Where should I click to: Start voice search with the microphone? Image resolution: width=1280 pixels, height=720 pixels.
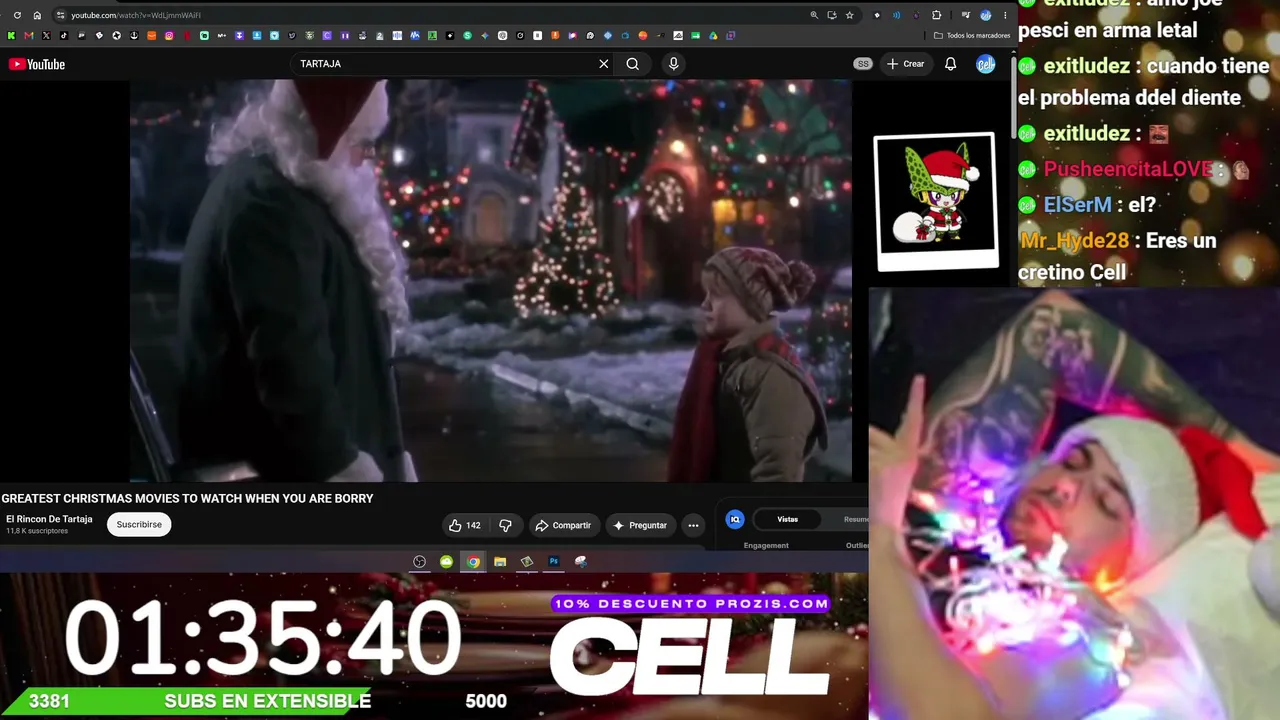(673, 64)
